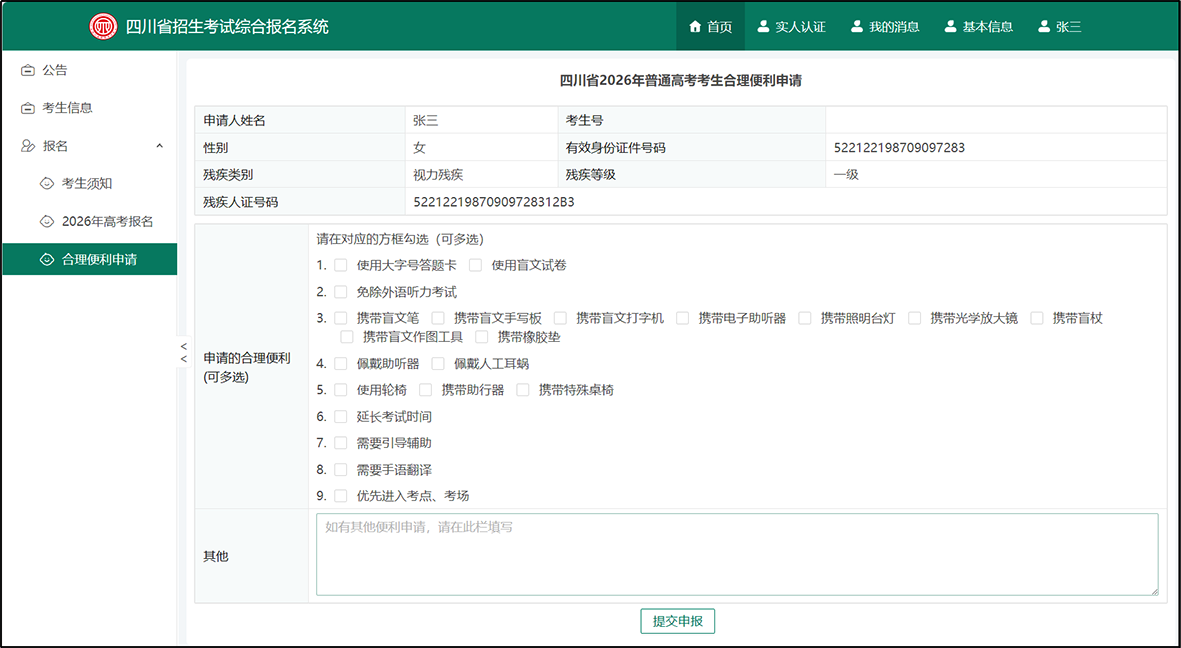Click the 公告 announcement icon in sidebar
The width and height of the screenshot is (1181, 648).
(x=27, y=70)
